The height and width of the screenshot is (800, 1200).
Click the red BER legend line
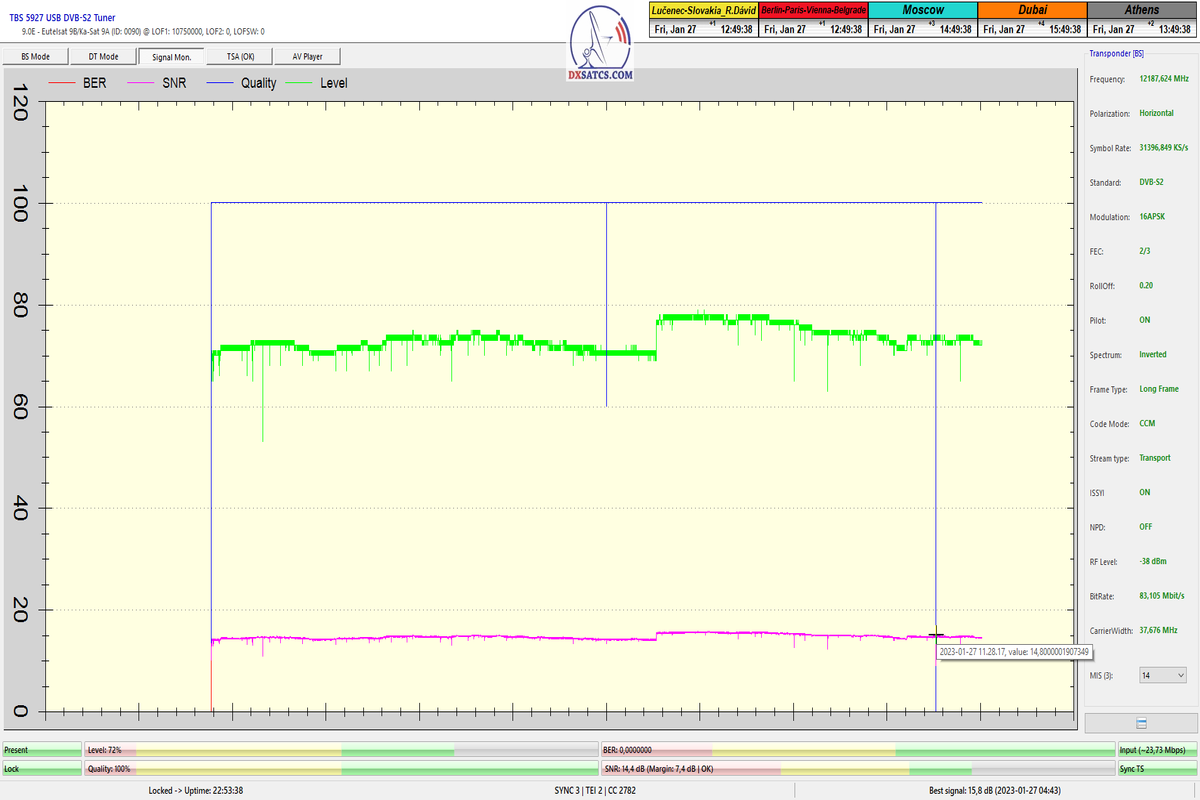(62, 83)
